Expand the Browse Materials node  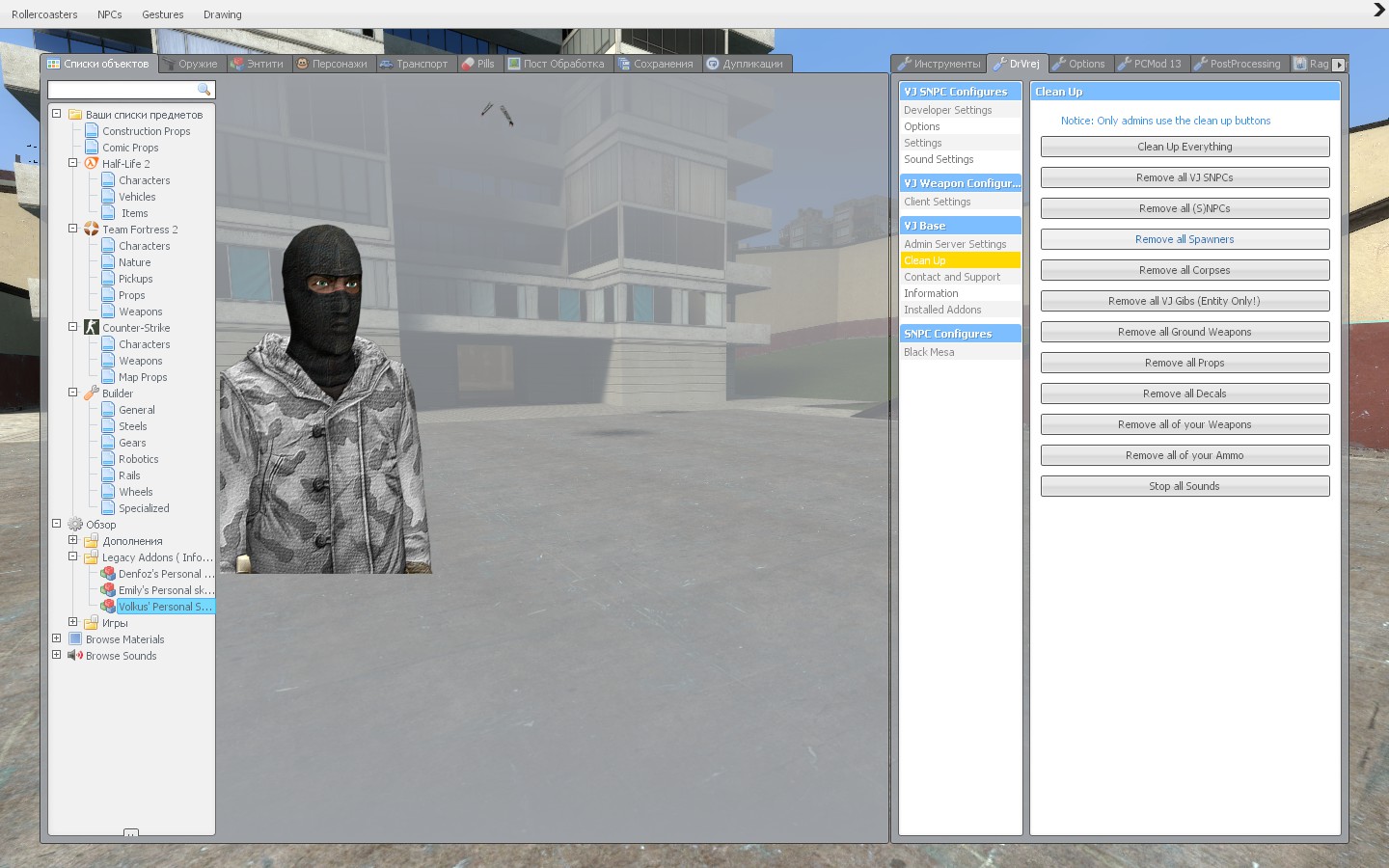point(56,638)
